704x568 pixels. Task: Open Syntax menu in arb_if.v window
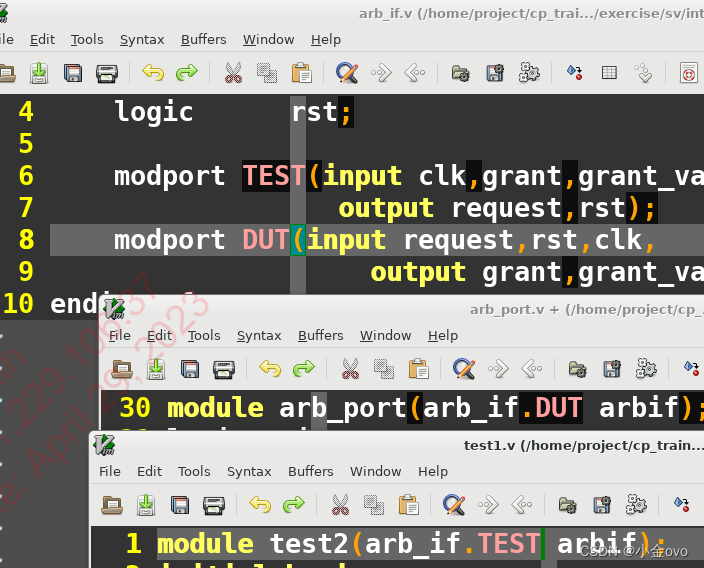[x=142, y=40]
